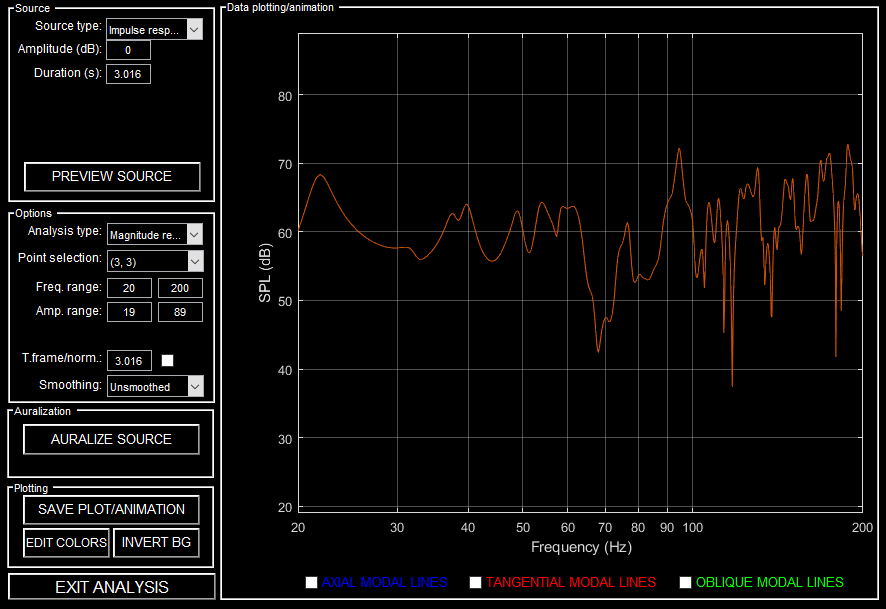
Task: Open the Source type dropdown
Action: 154,29
